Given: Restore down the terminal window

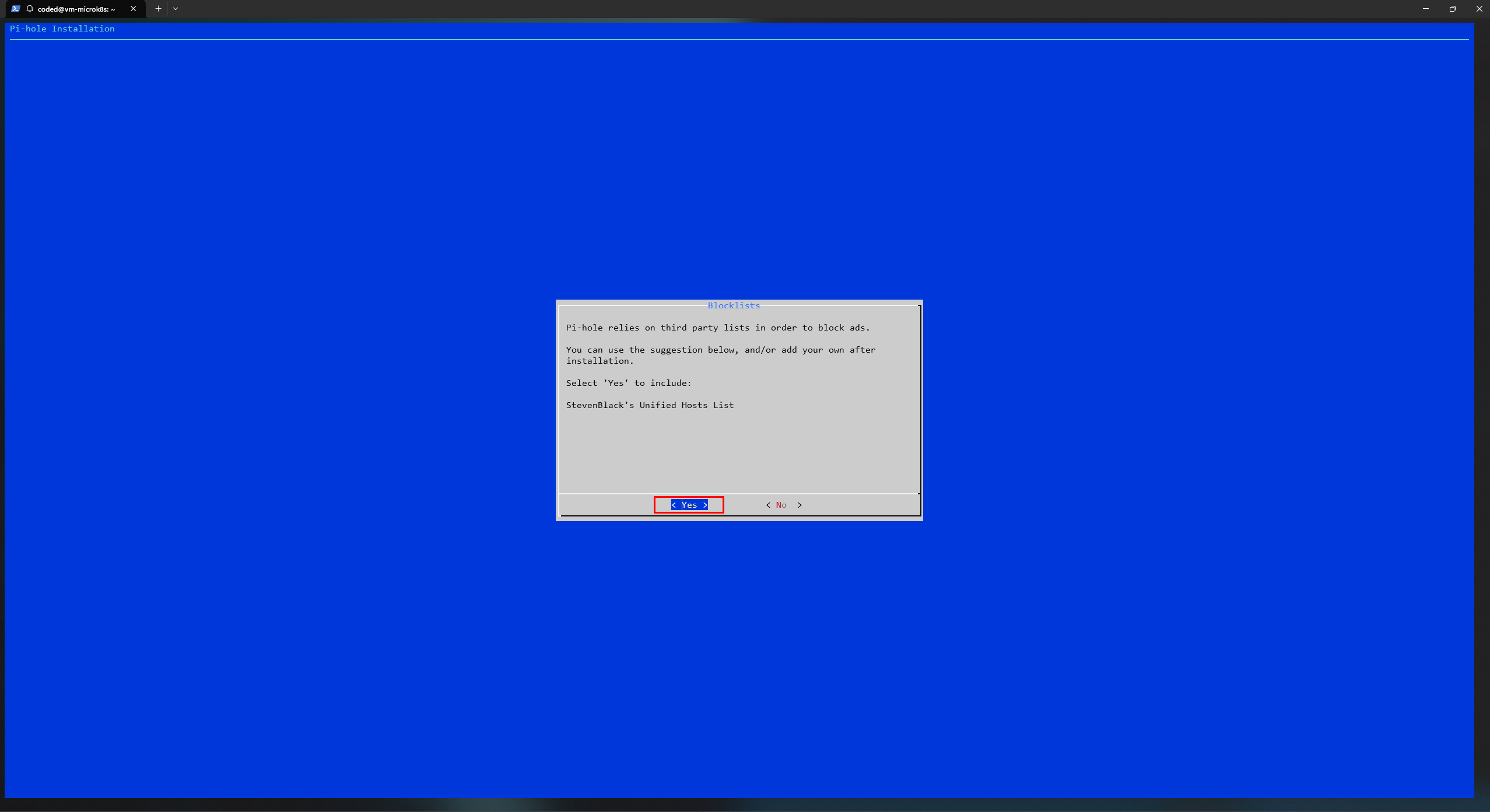Looking at the screenshot, I should click(x=1453, y=9).
